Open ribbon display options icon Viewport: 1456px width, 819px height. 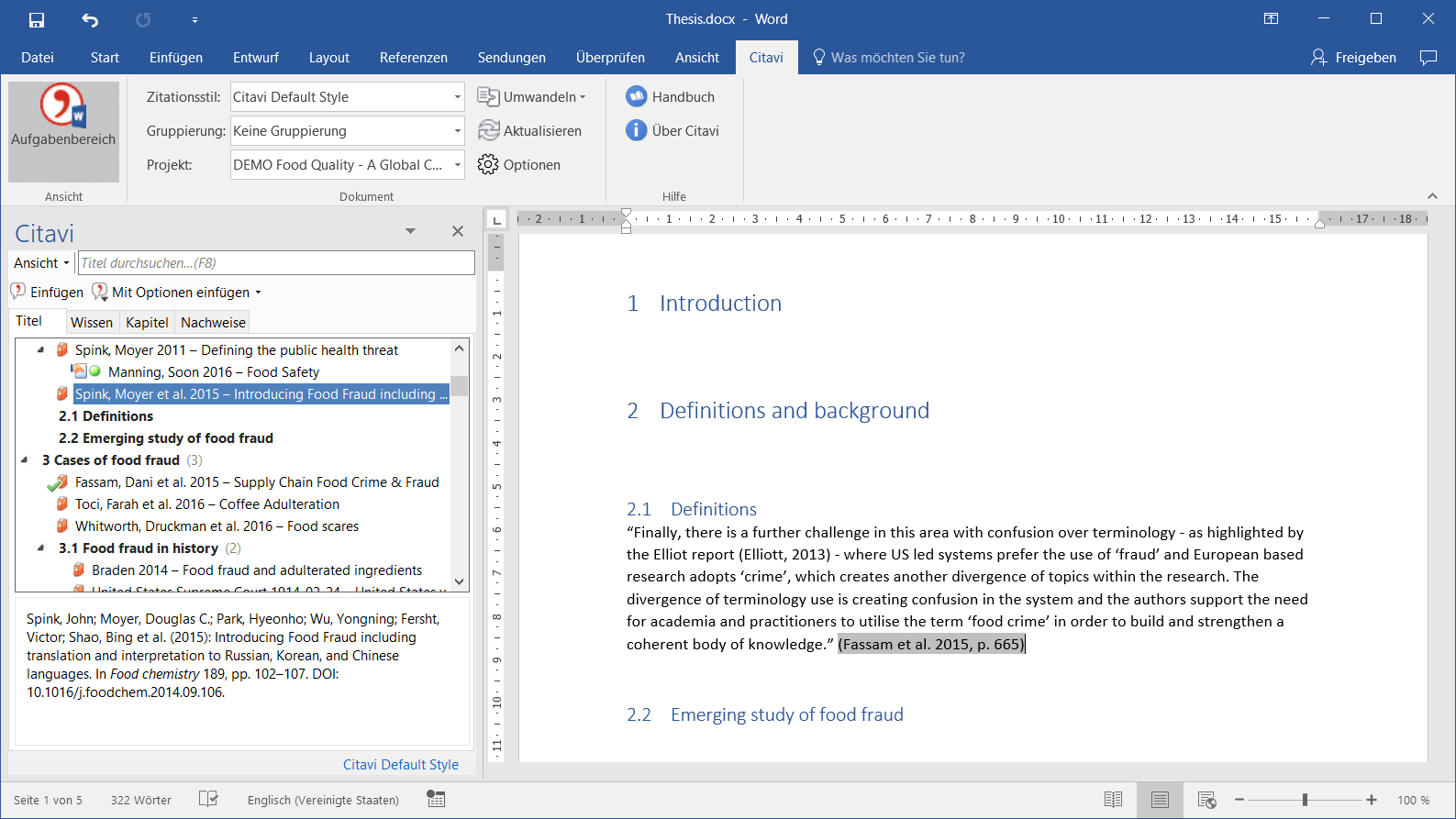click(1271, 18)
